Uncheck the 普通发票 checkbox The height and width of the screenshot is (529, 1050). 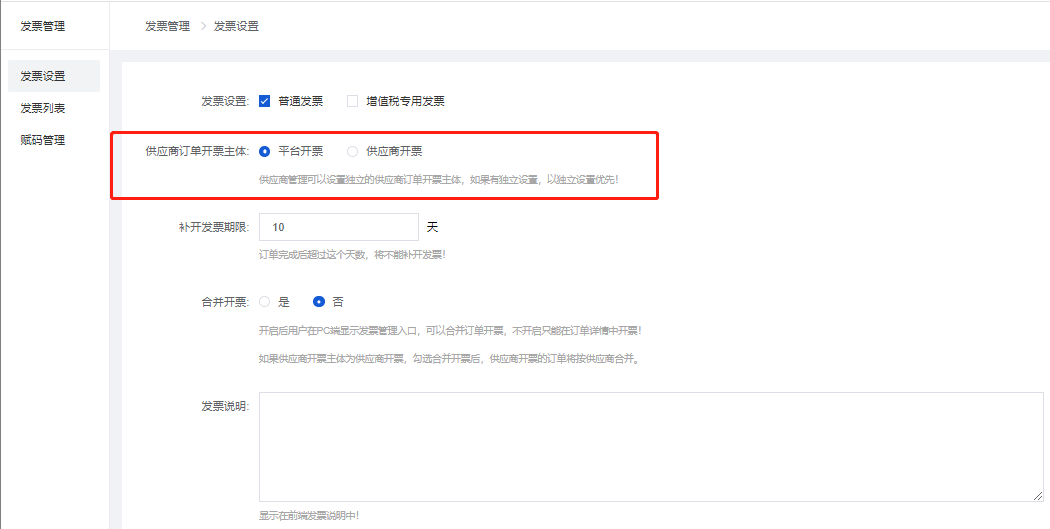coord(265,101)
